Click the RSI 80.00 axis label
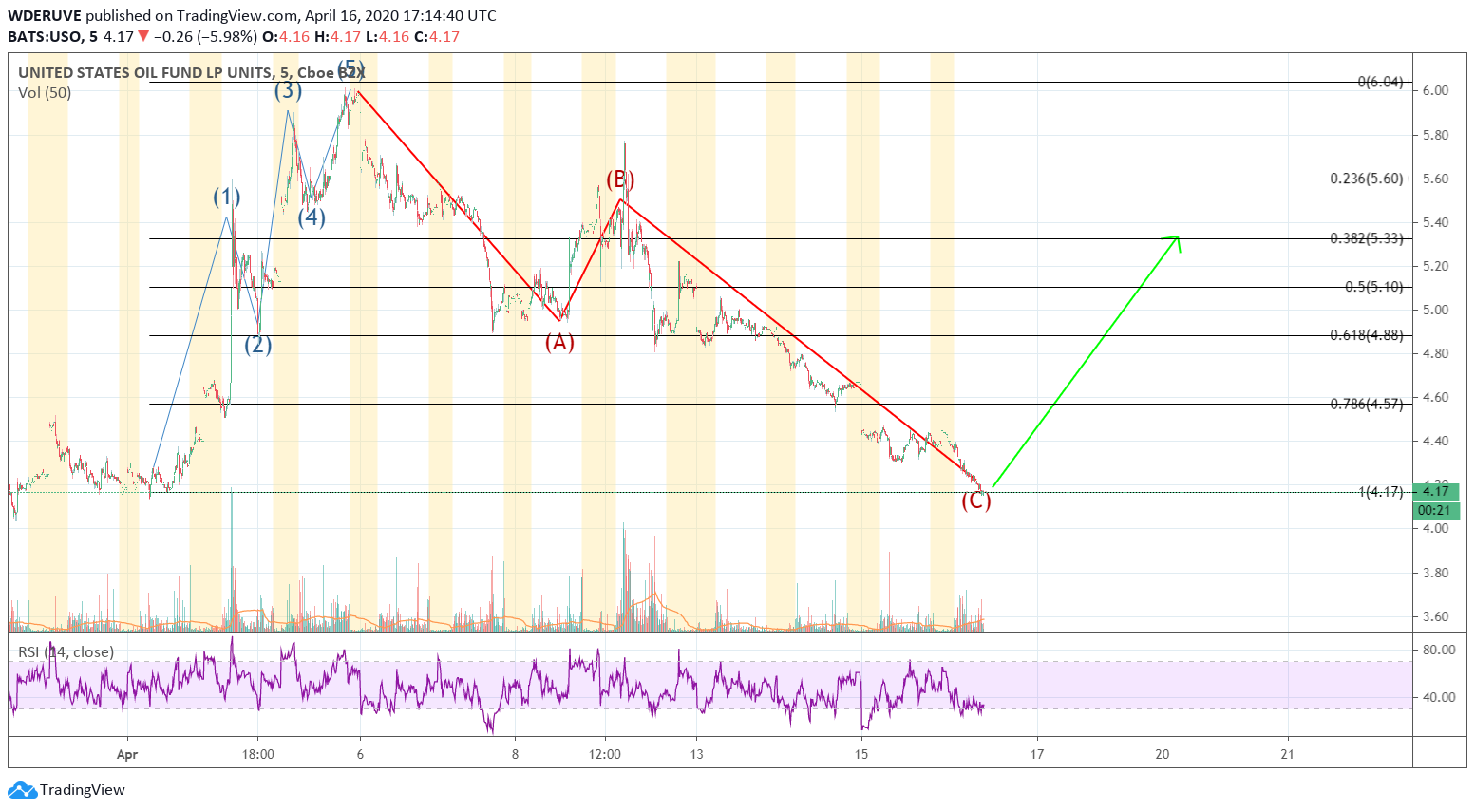This screenshot has width=1475, height=812. tap(1438, 650)
